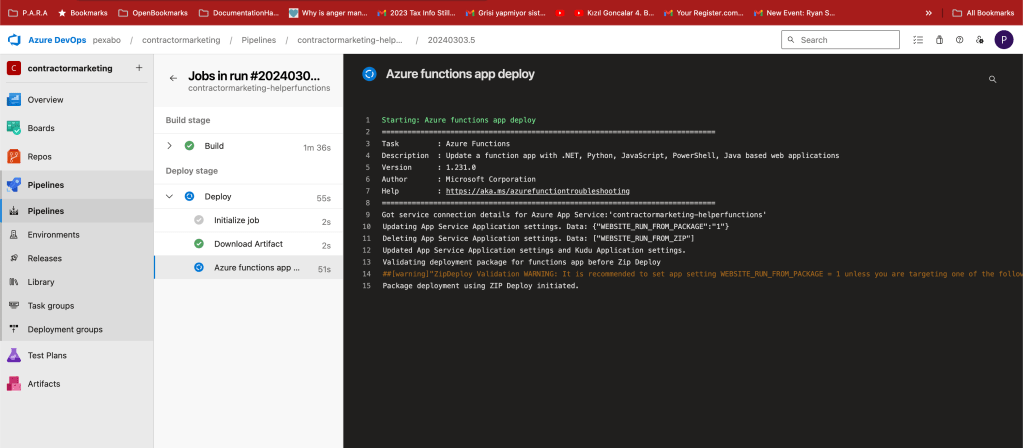
Task: Click the Pipelines breadcrumb
Action: (258, 40)
